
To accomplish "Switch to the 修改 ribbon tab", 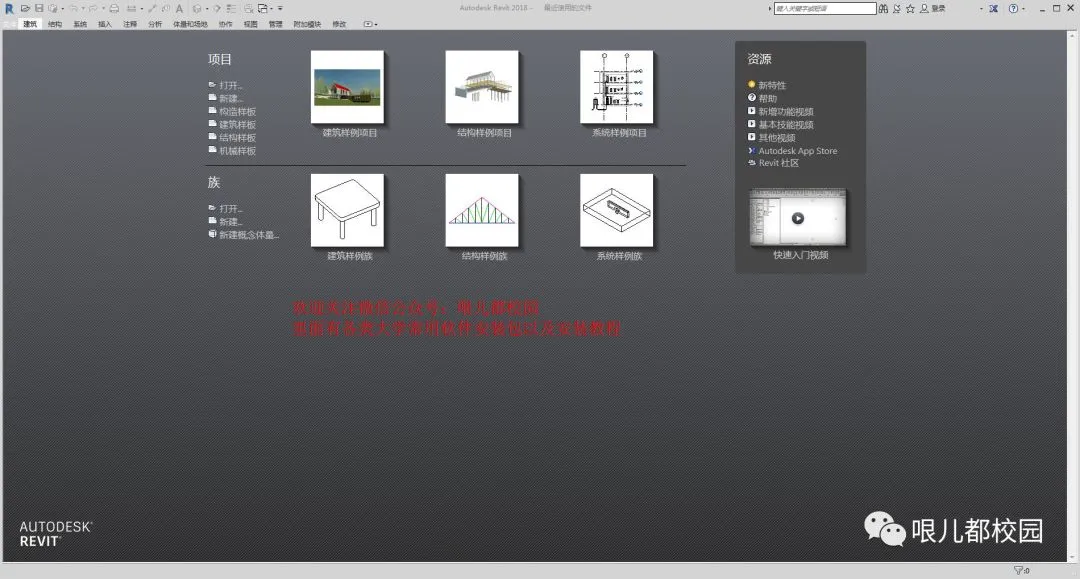I will point(340,24).
